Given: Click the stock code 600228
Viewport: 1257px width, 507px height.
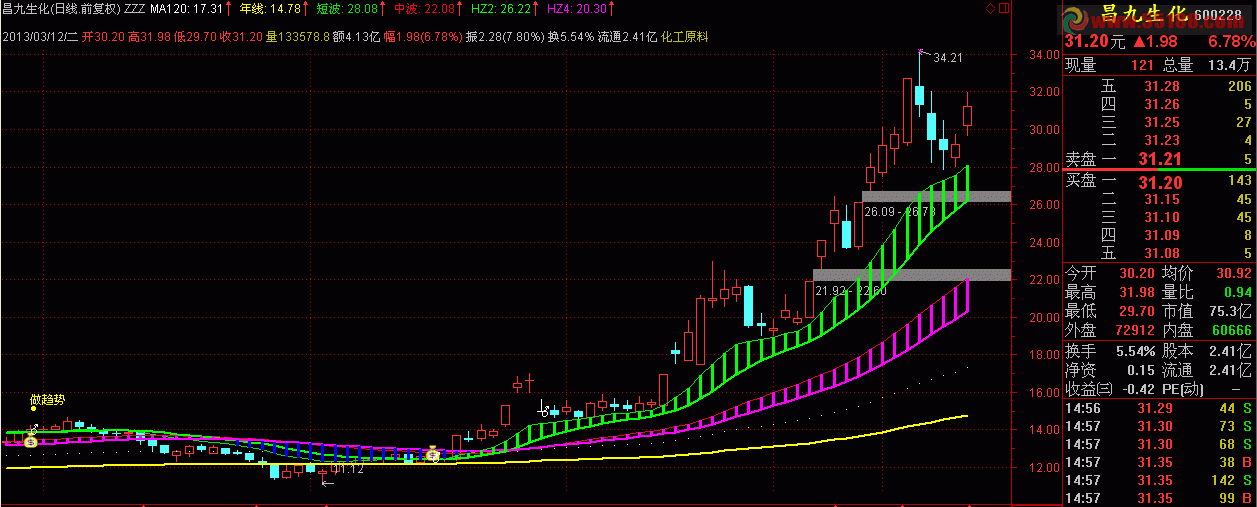Looking at the screenshot, I should (x=1217, y=14).
